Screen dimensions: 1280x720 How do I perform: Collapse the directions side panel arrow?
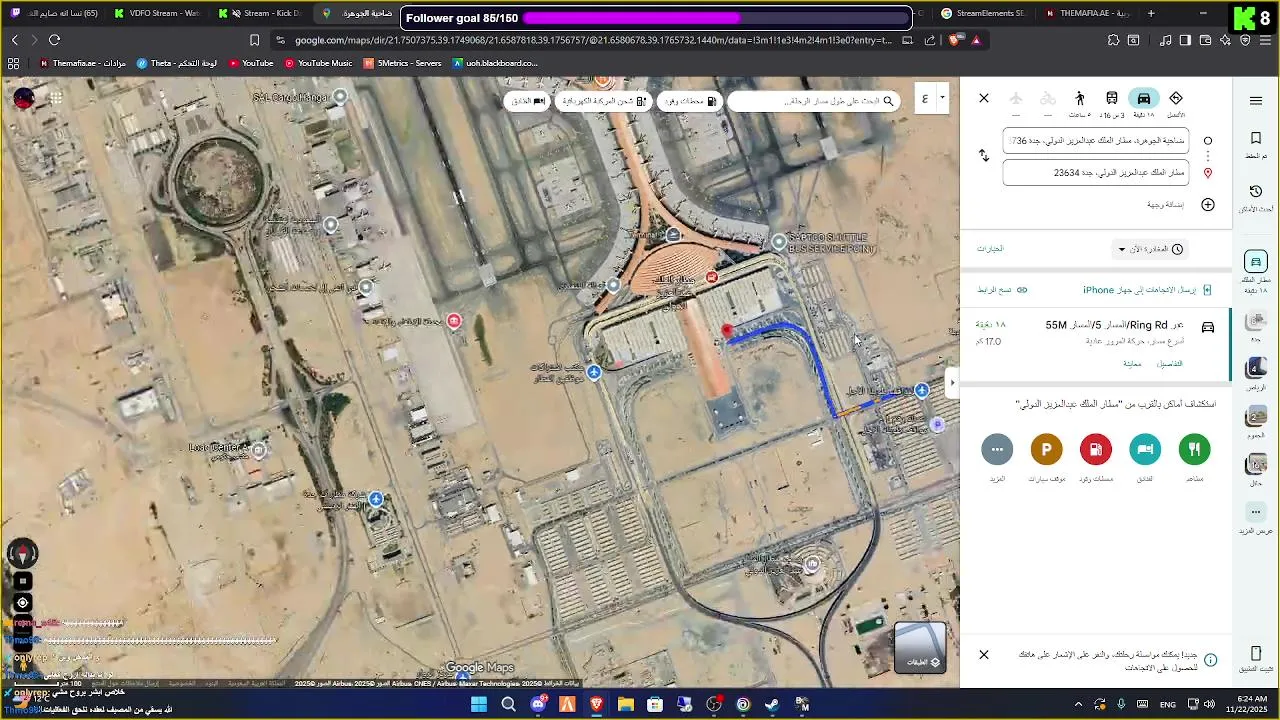tap(952, 382)
